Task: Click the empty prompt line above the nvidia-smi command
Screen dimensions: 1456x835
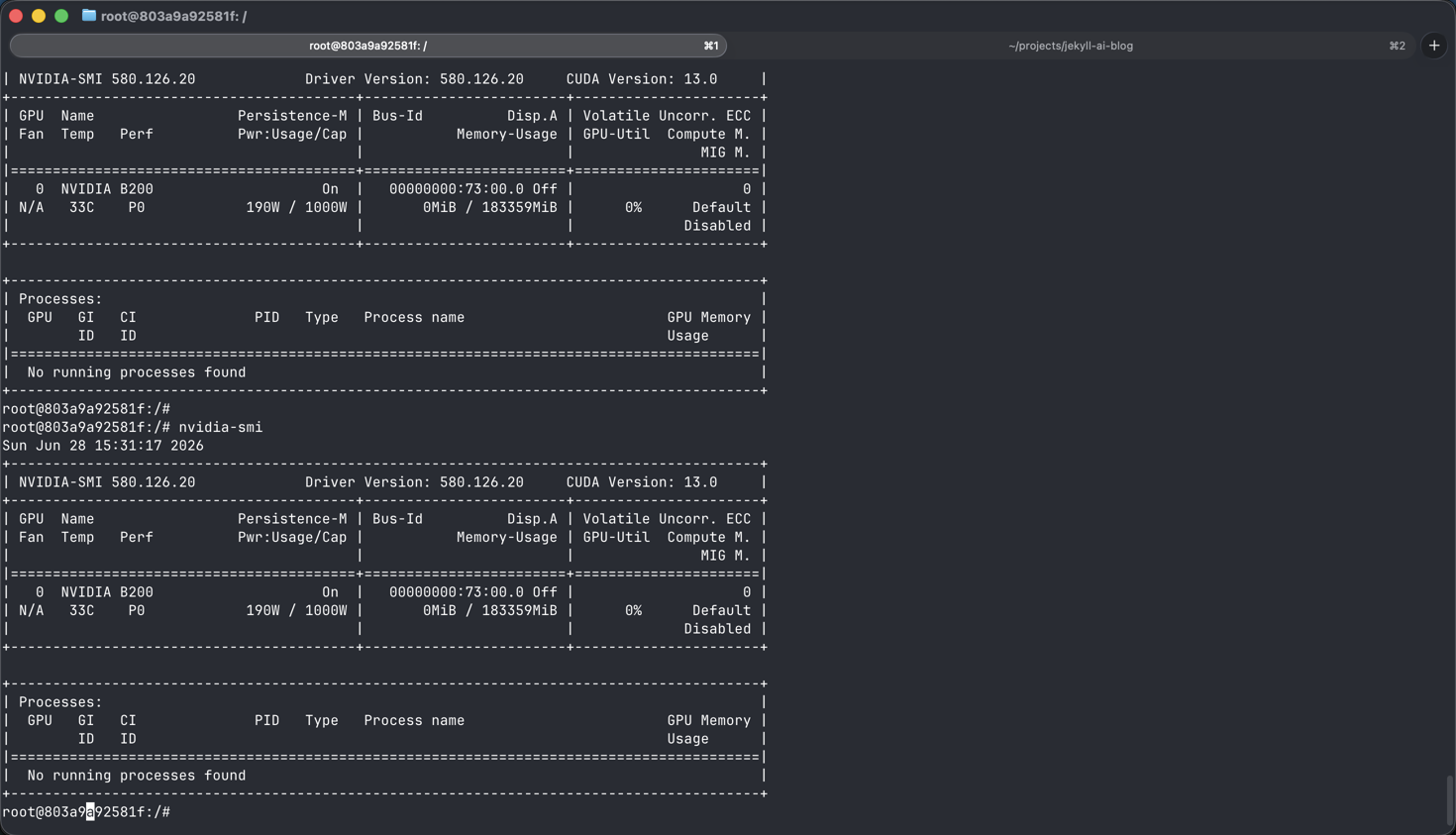Action: (x=86, y=409)
